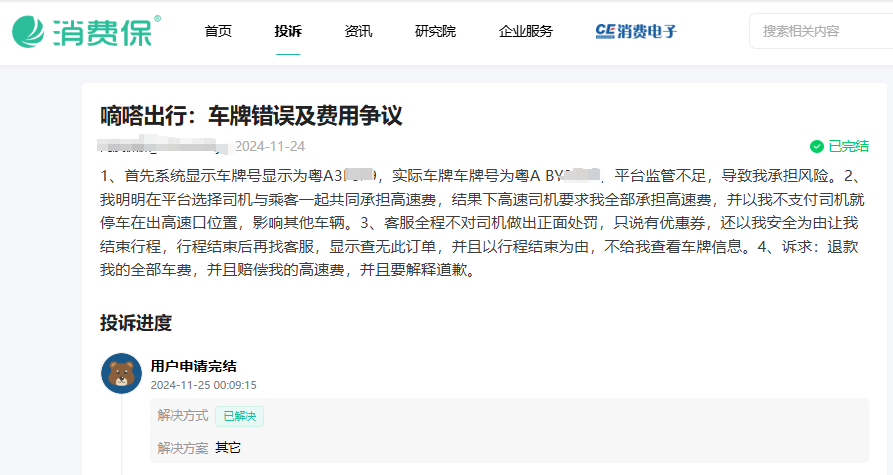Click the 已解决 tag

click(239, 416)
